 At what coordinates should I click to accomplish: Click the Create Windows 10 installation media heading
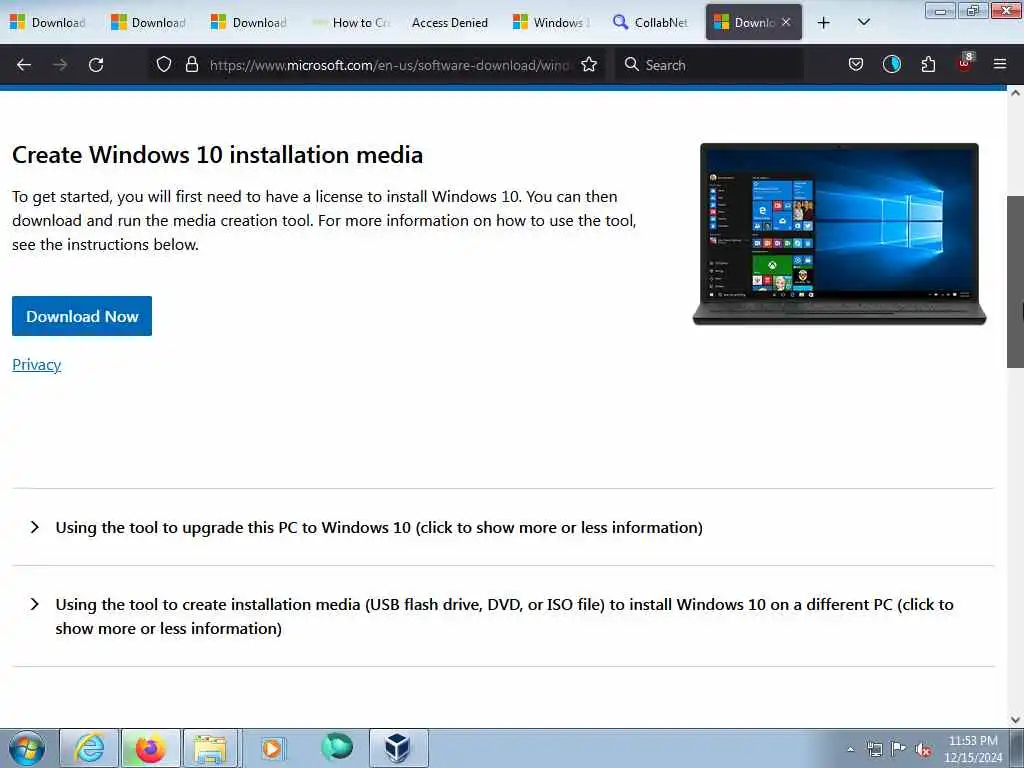(217, 155)
